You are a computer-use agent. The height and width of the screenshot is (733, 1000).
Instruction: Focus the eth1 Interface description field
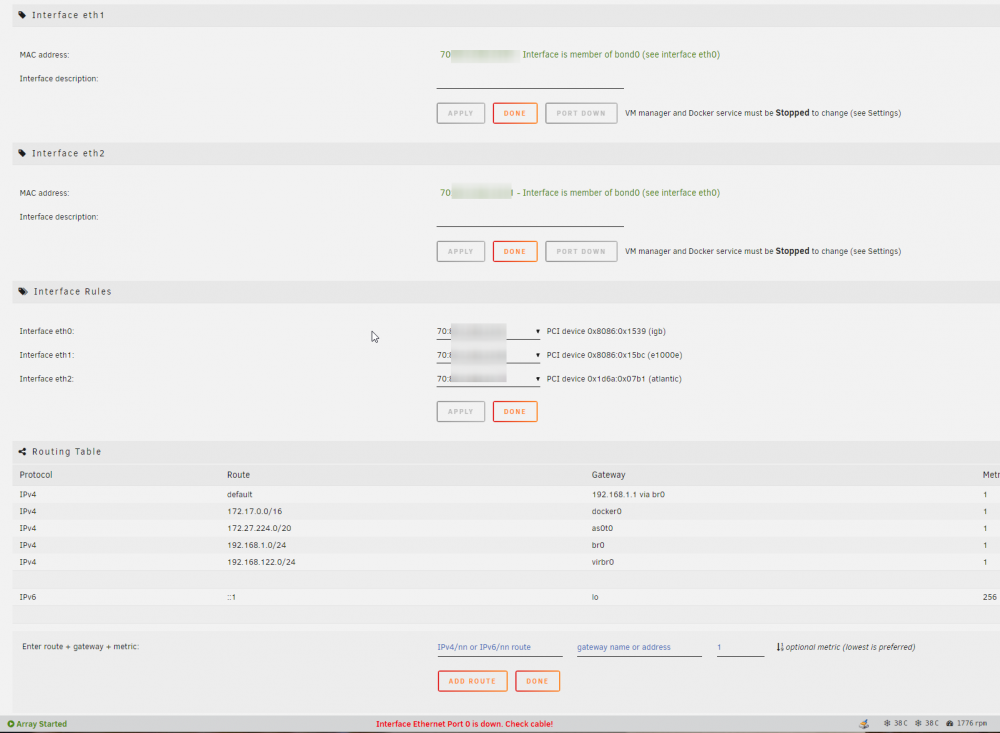[530, 80]
